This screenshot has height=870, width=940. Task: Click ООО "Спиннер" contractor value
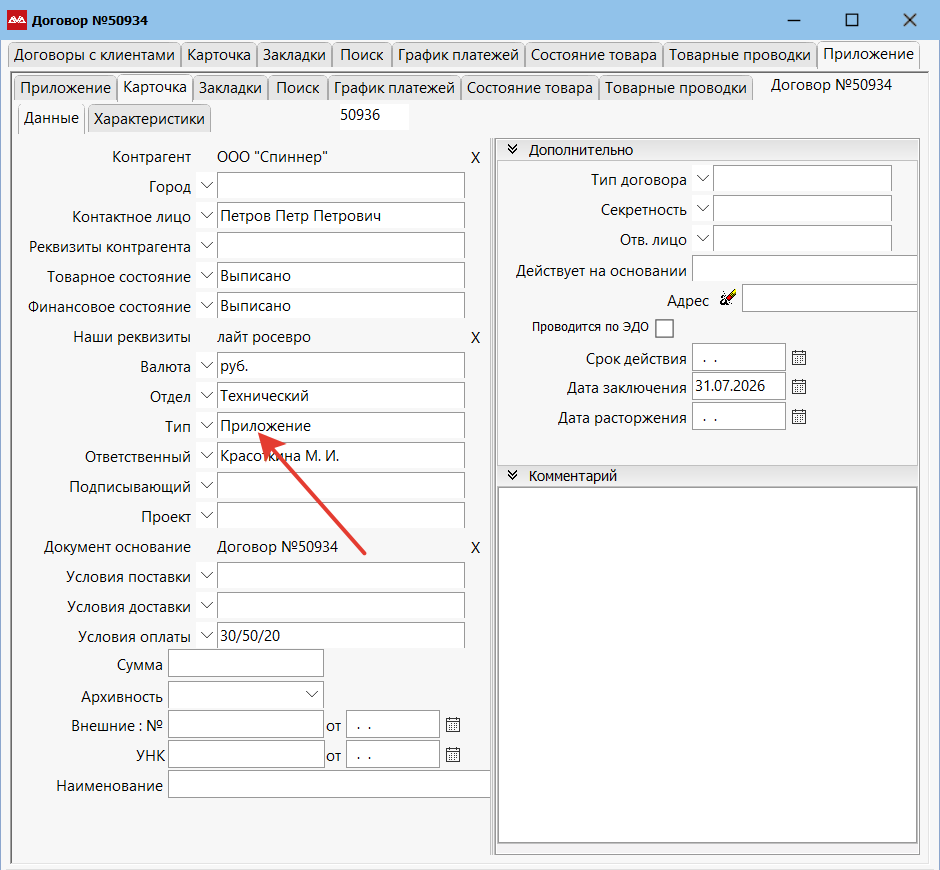click(x=272, y=157)
